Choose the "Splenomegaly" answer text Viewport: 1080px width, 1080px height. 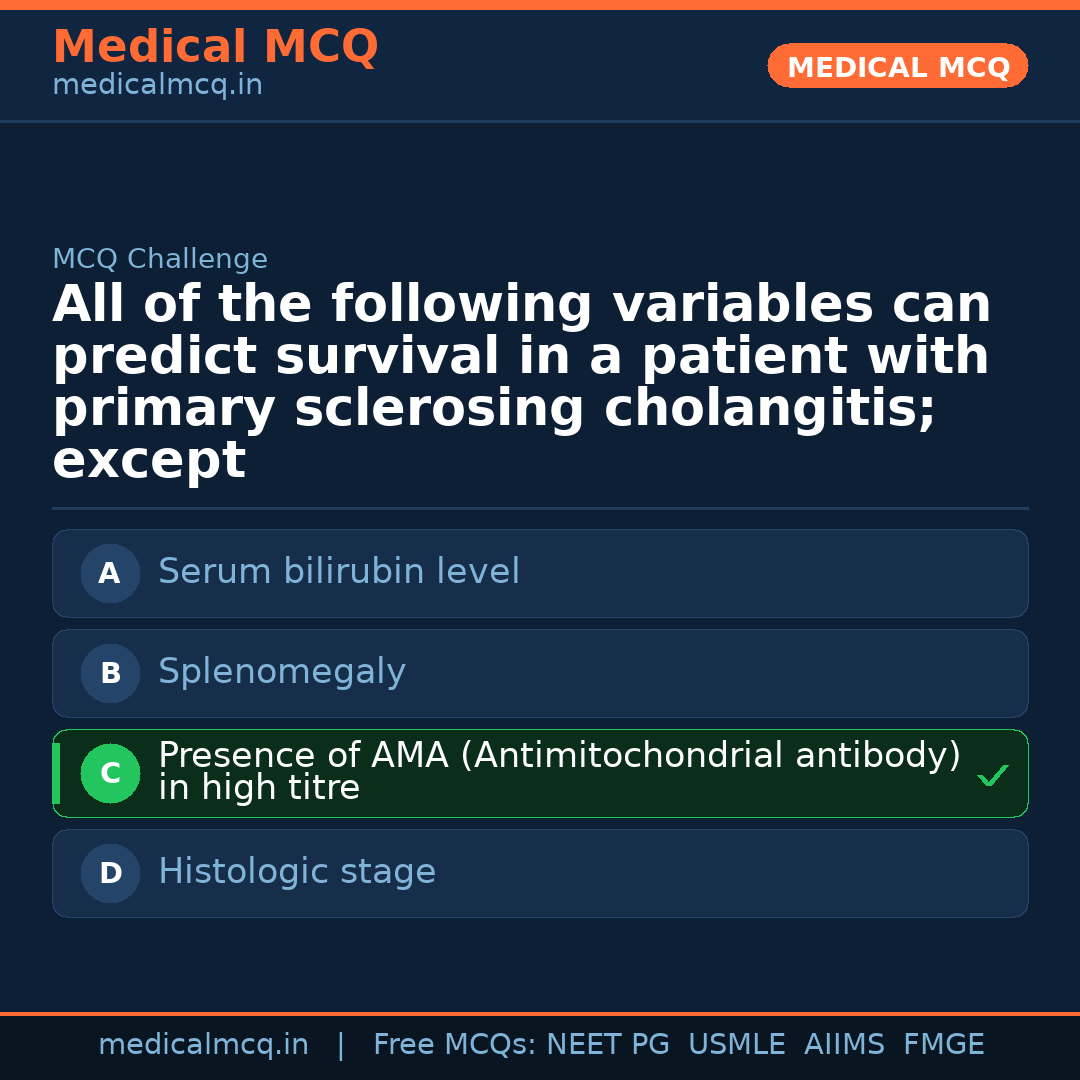click(x=282, y=672)
